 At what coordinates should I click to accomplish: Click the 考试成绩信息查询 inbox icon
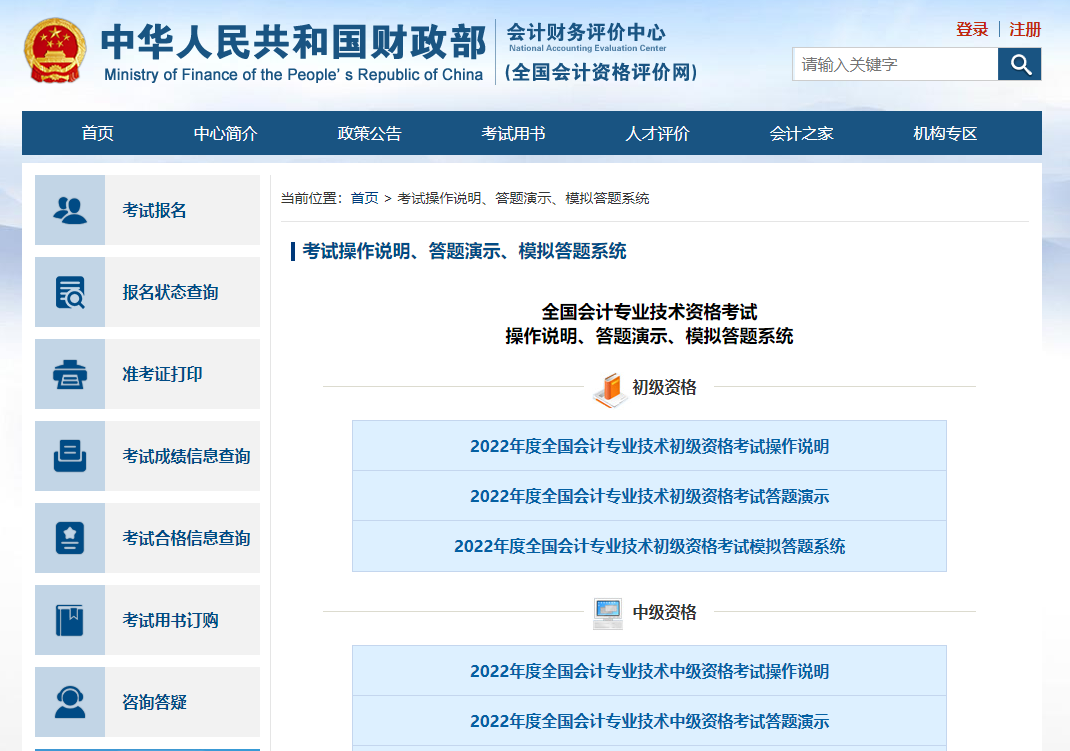click(x=70, y=456)
